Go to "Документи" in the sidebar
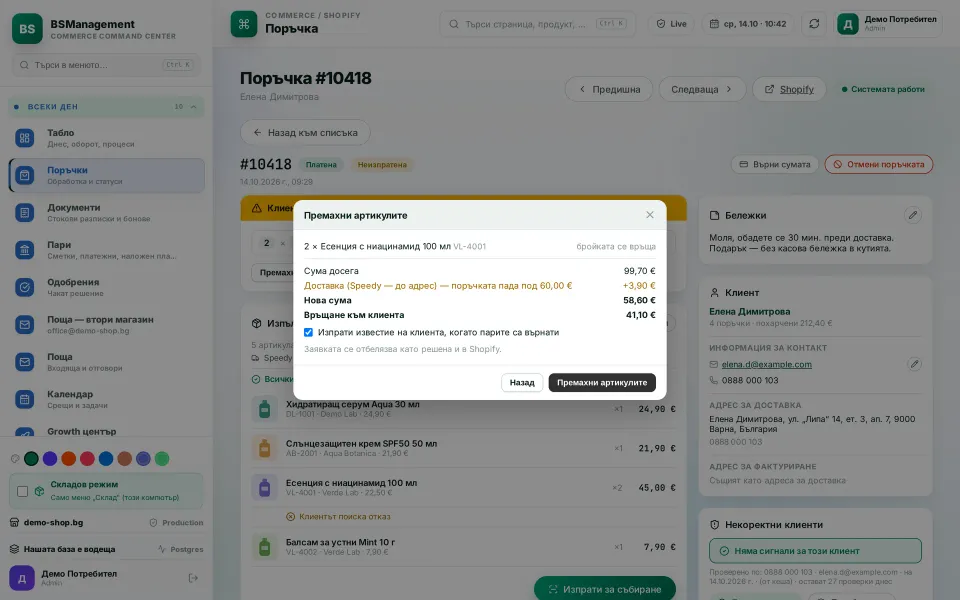Viewport: 960px width, 600px height. tap(106, 212)
